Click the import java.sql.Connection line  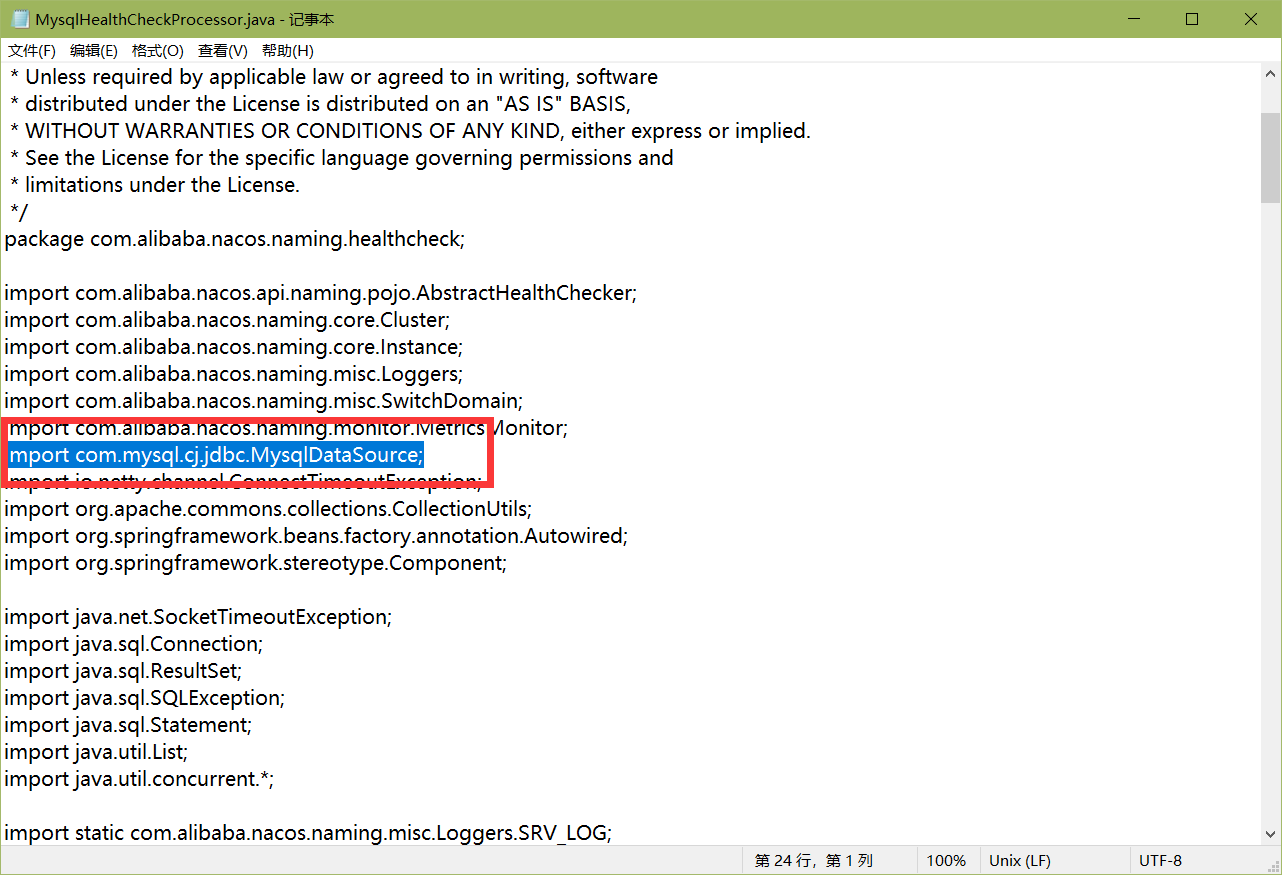point(133,644)
